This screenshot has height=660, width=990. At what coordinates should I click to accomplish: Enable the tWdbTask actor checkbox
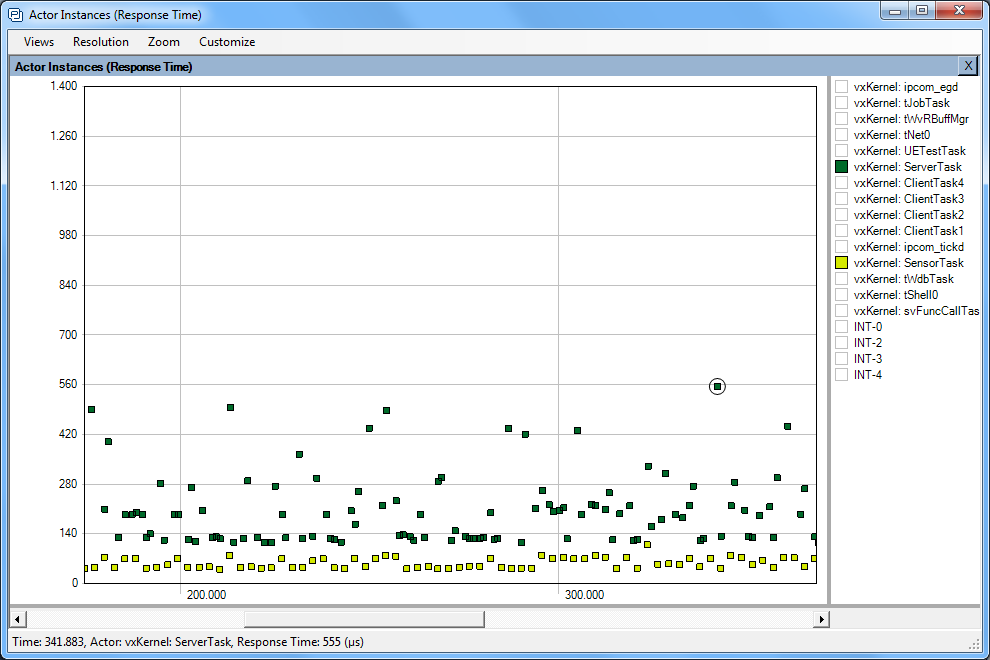(x=841, y=279)
